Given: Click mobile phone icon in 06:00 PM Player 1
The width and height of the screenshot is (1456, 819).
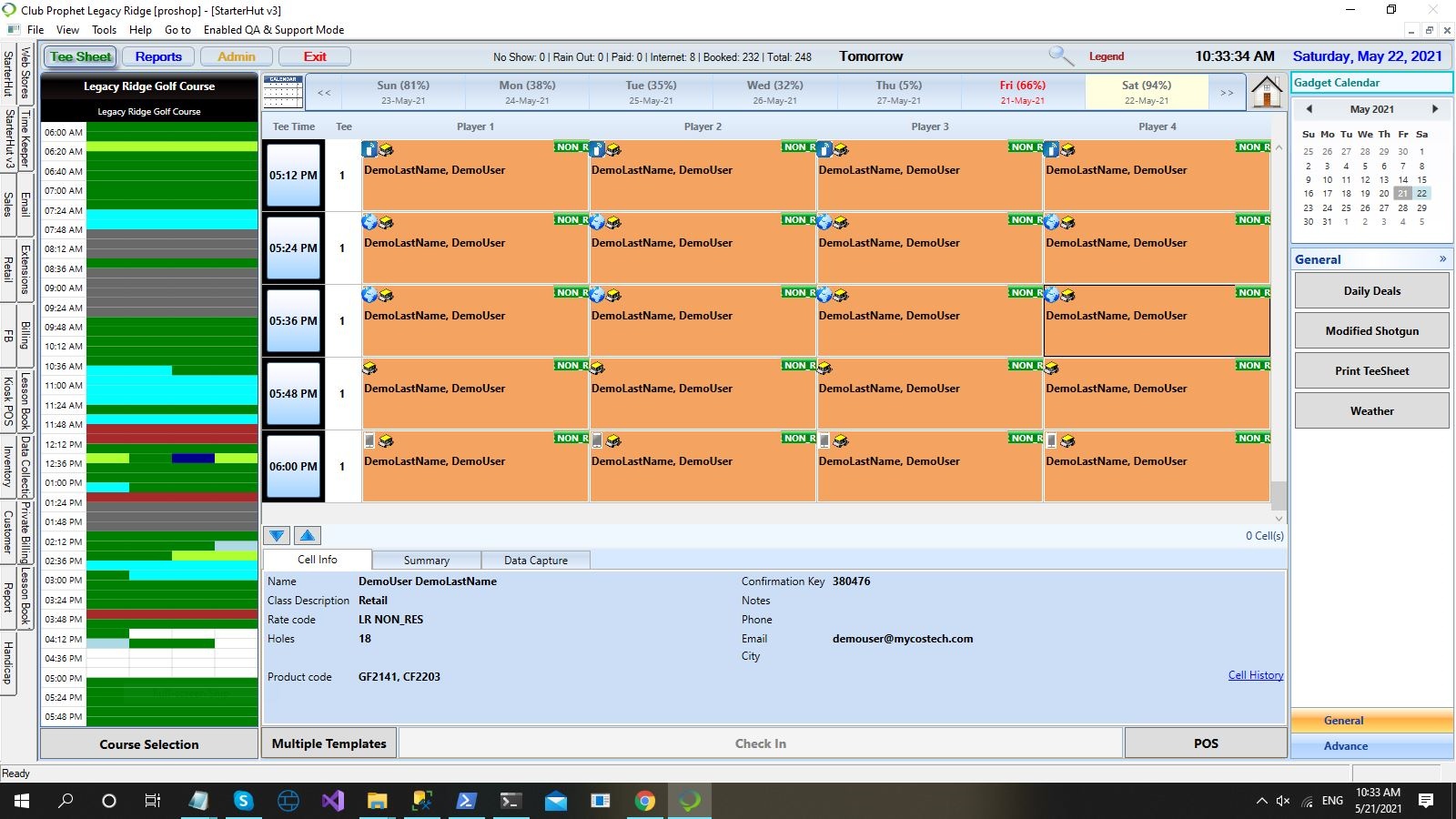Looking at the screenshot, I should pos(369,440).
